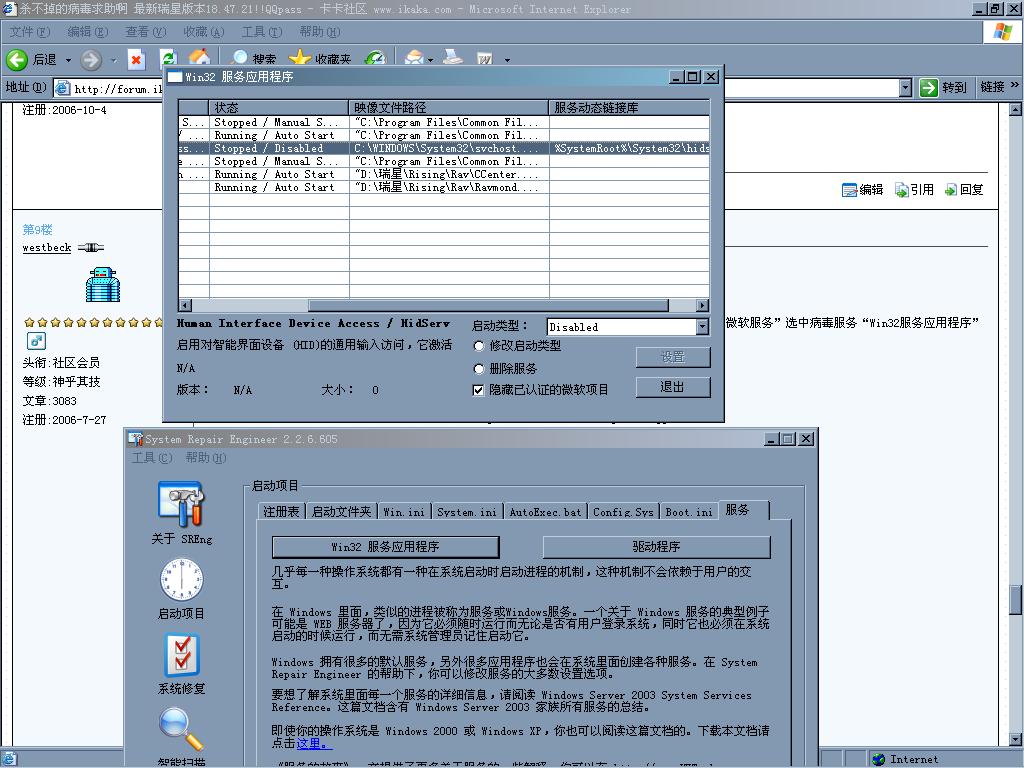1024x768 pixels.
Task: Click the green Go (转到) arrow icon
Action: point(928,88)
